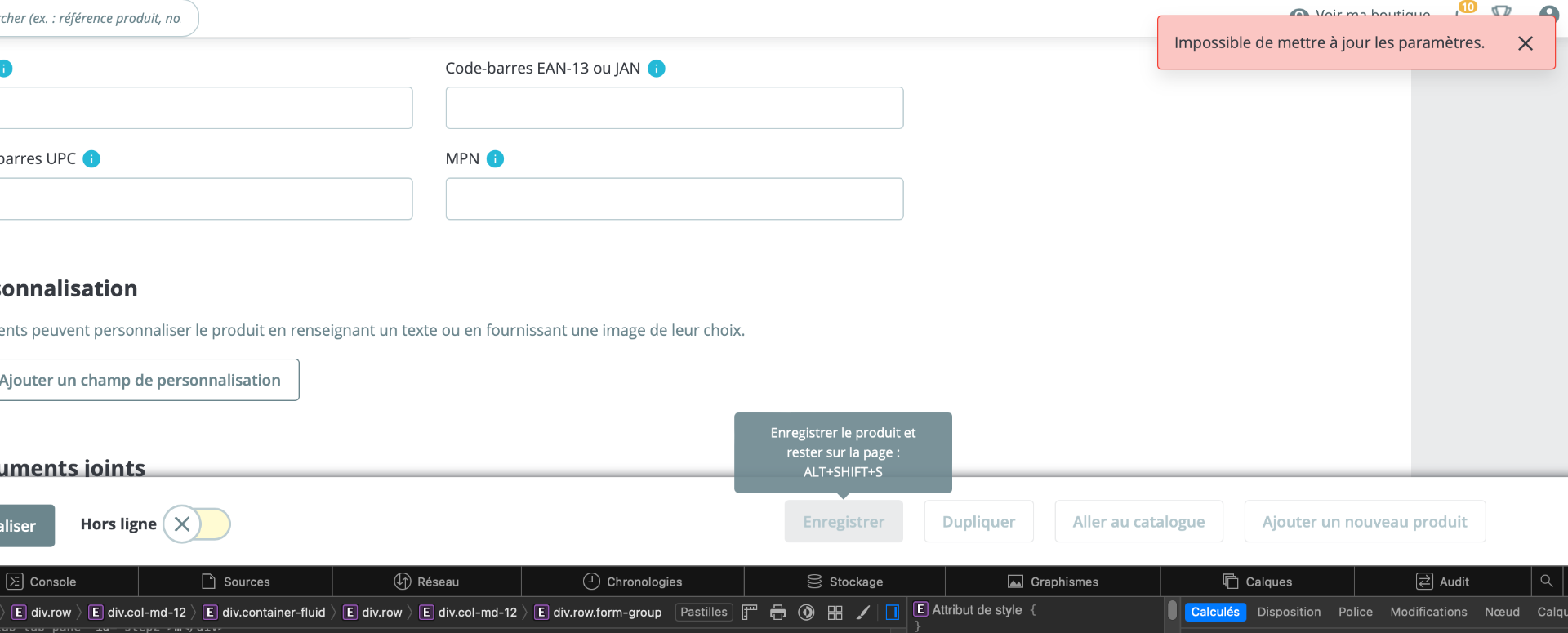Toggle the details sidebar icon

(x=893, y=613)
